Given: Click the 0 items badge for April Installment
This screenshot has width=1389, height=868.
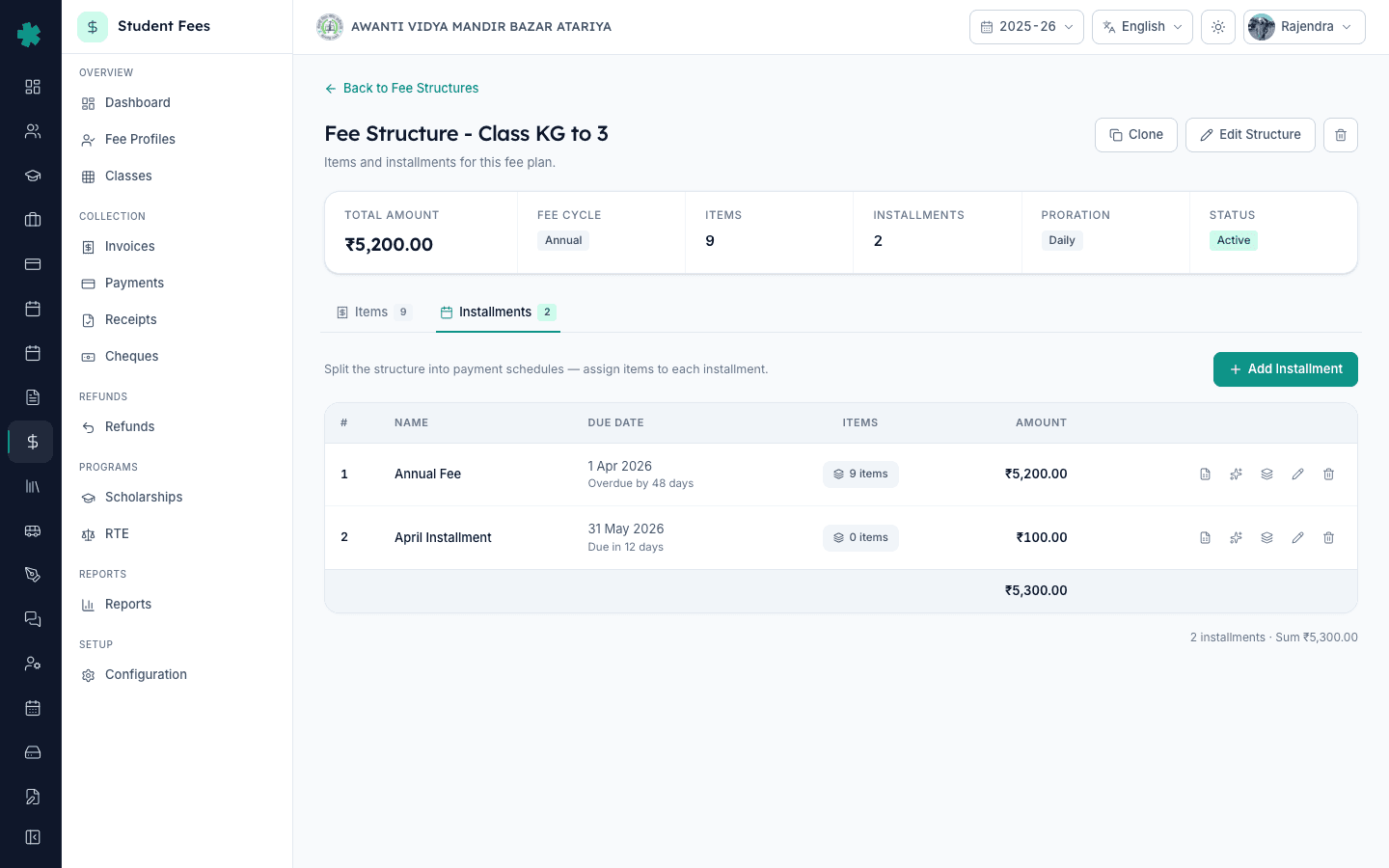Looking at the screenshot, I should pos(860,538).
